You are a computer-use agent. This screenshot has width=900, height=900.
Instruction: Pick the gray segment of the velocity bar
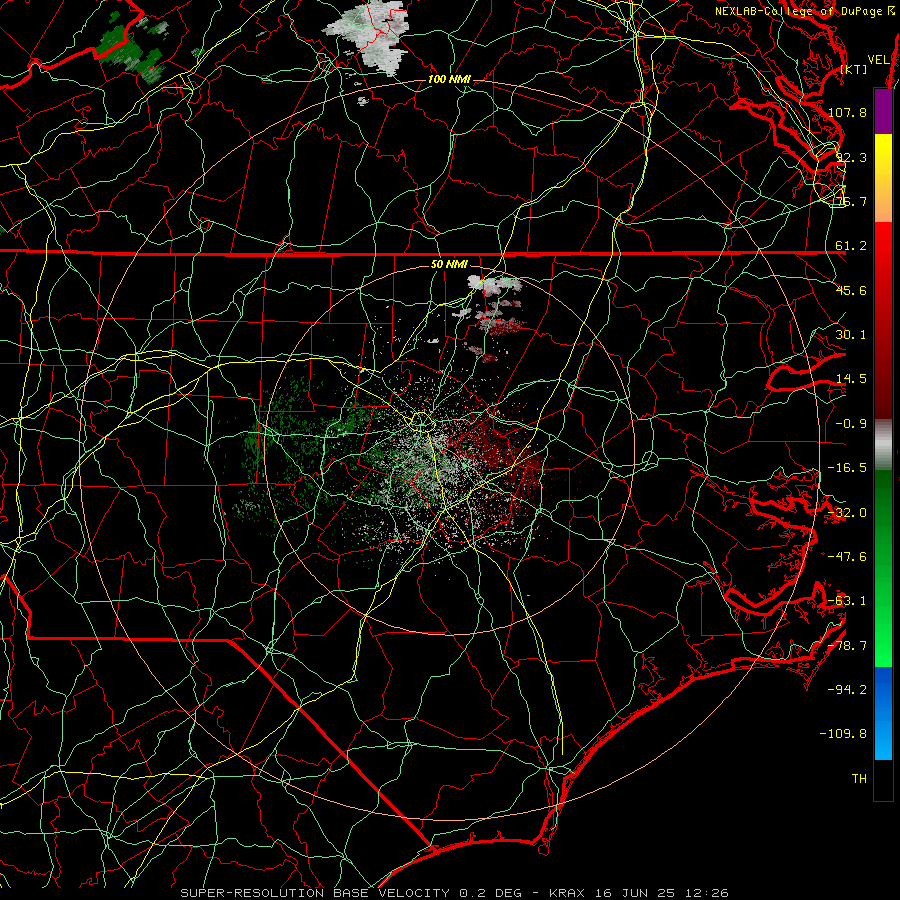(x=883, y=445)
